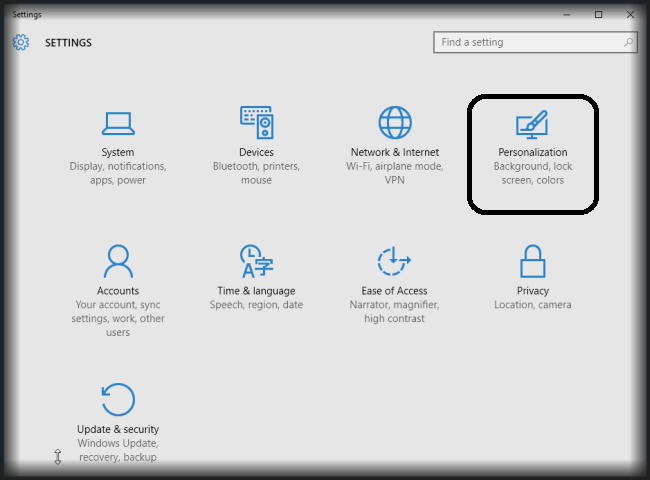This screenshot has width=650, height=480.
Task: Open the Personalization paintbrush monitor icon
Action: [533, 124]
